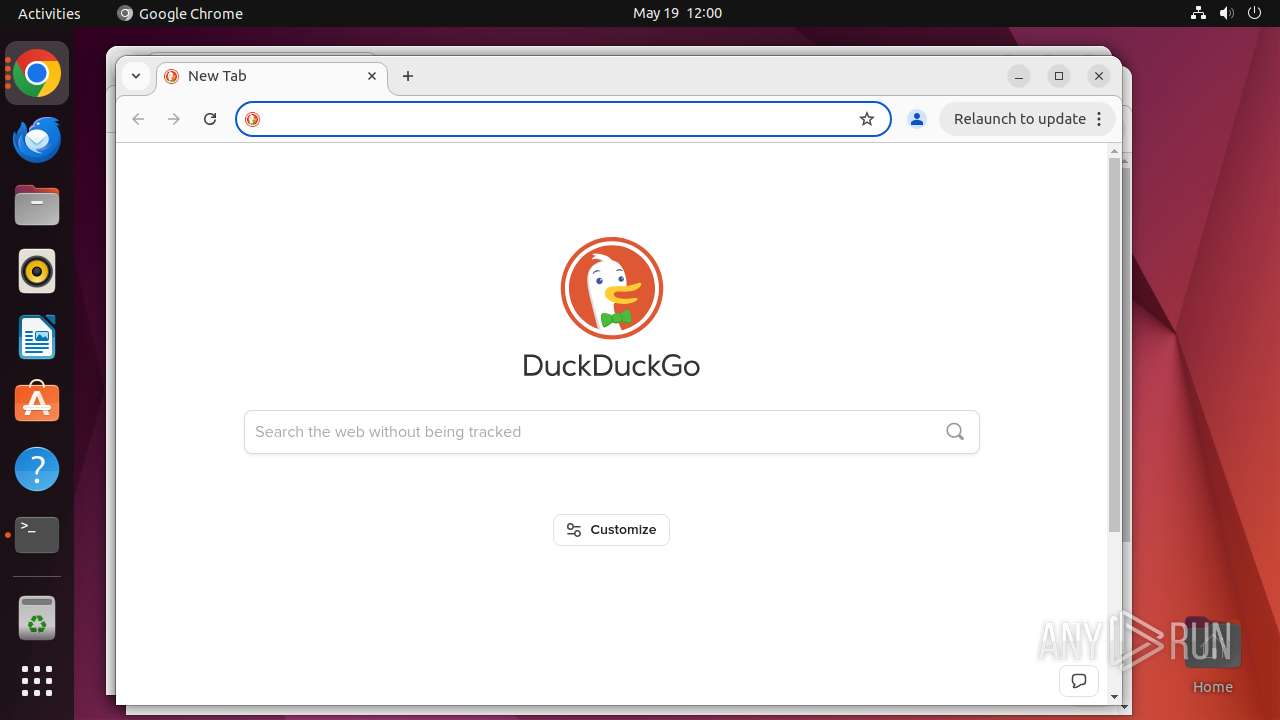Open the clock calendar May 19 12:00
Viewport: 1280px width, 720px height.
(677, 13)
